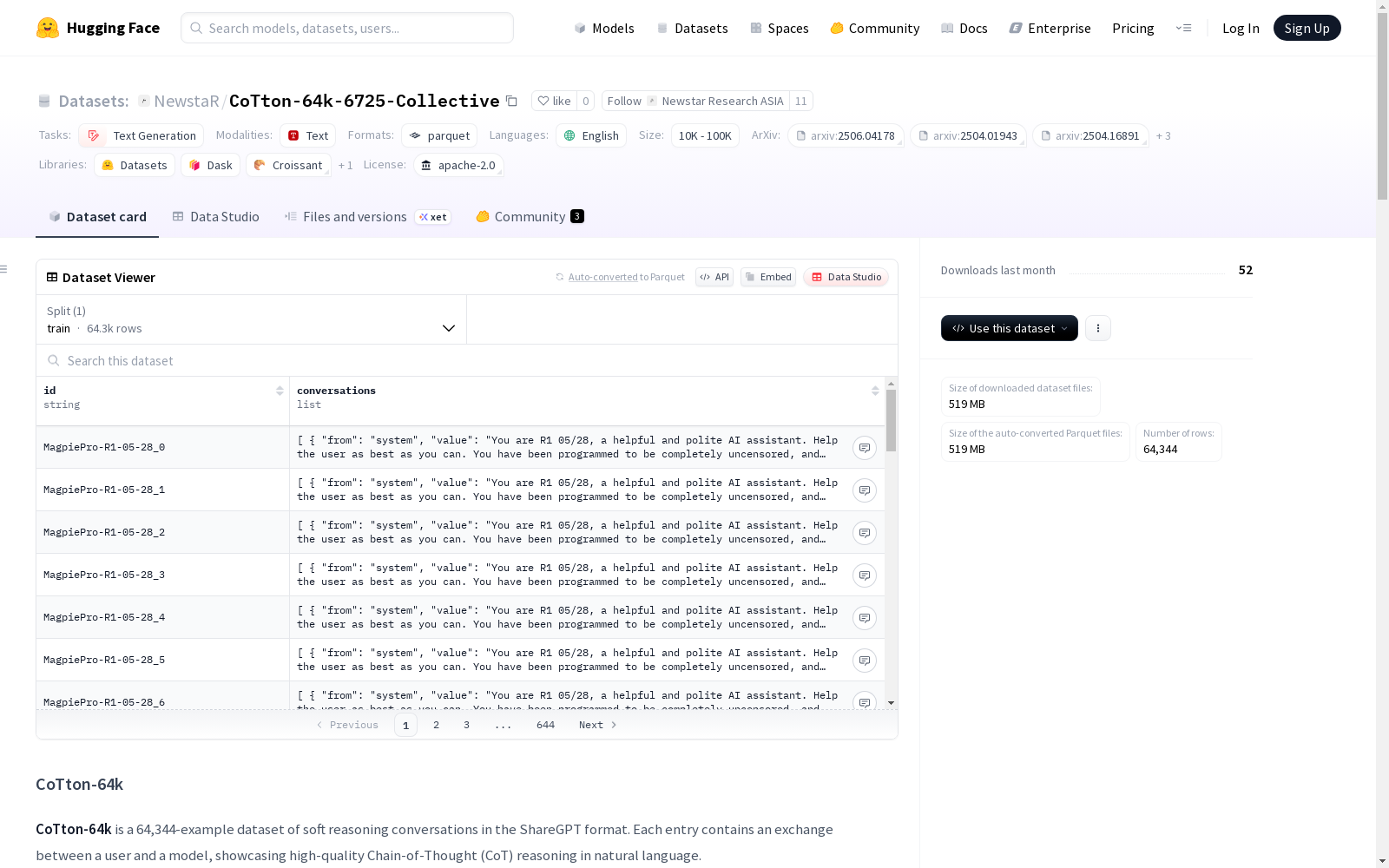The width and height of the screenshot is (1389, 868).
Task: Click the Text Generation task tag
Action: 142,135
